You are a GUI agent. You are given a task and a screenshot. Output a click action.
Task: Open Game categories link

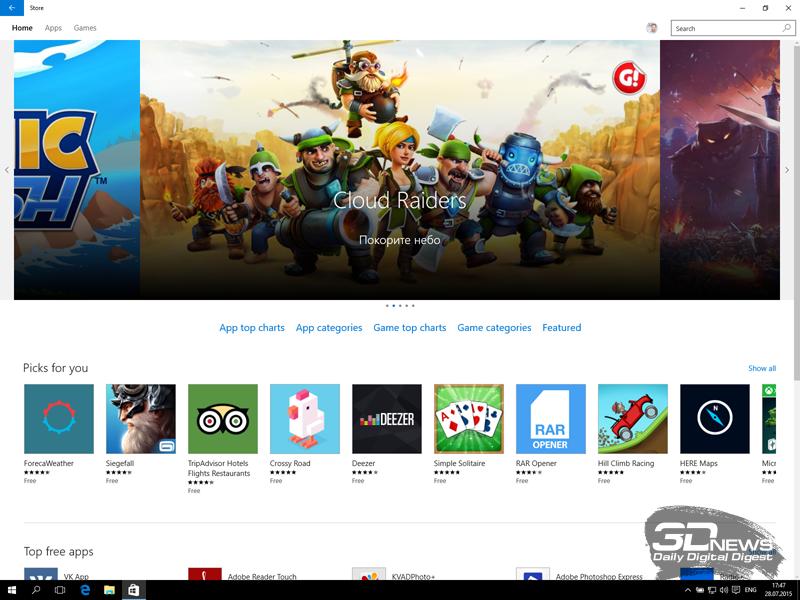[494, 328]
